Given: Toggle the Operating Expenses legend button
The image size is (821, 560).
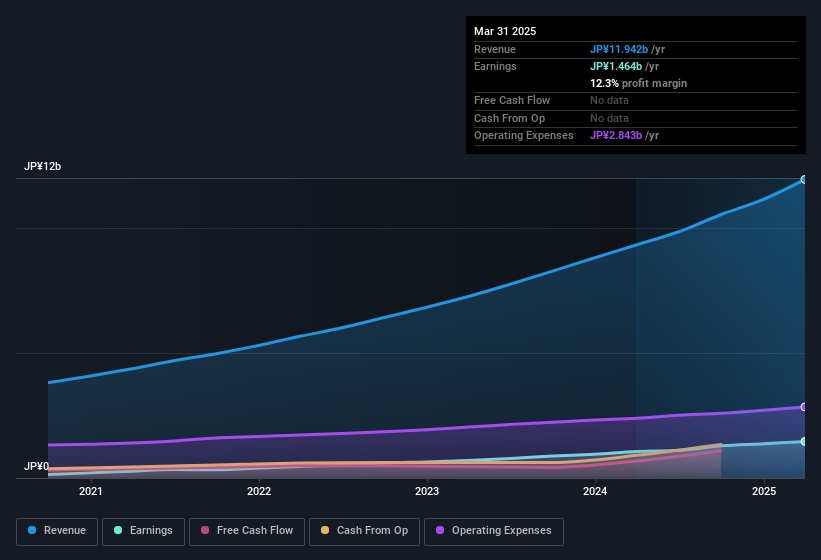Looking at the screenshot, I should click(493, 531).
